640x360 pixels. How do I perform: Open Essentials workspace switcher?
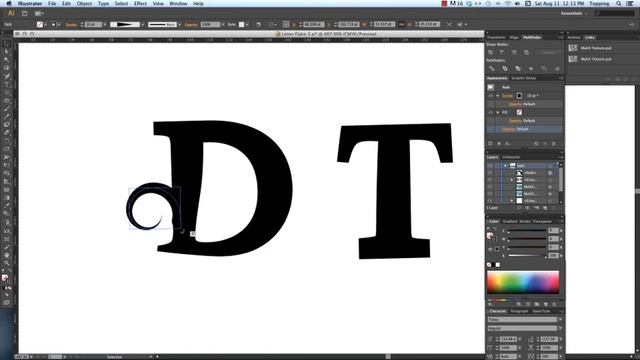pyautogui.click(x=574, y=13)
